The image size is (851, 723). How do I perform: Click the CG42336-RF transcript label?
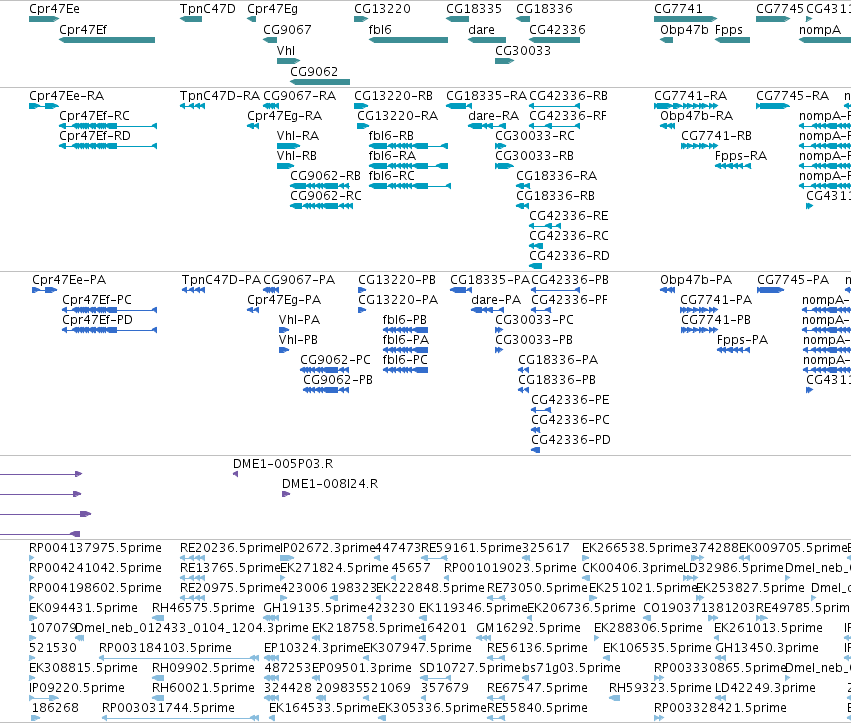tap(568, 116)
